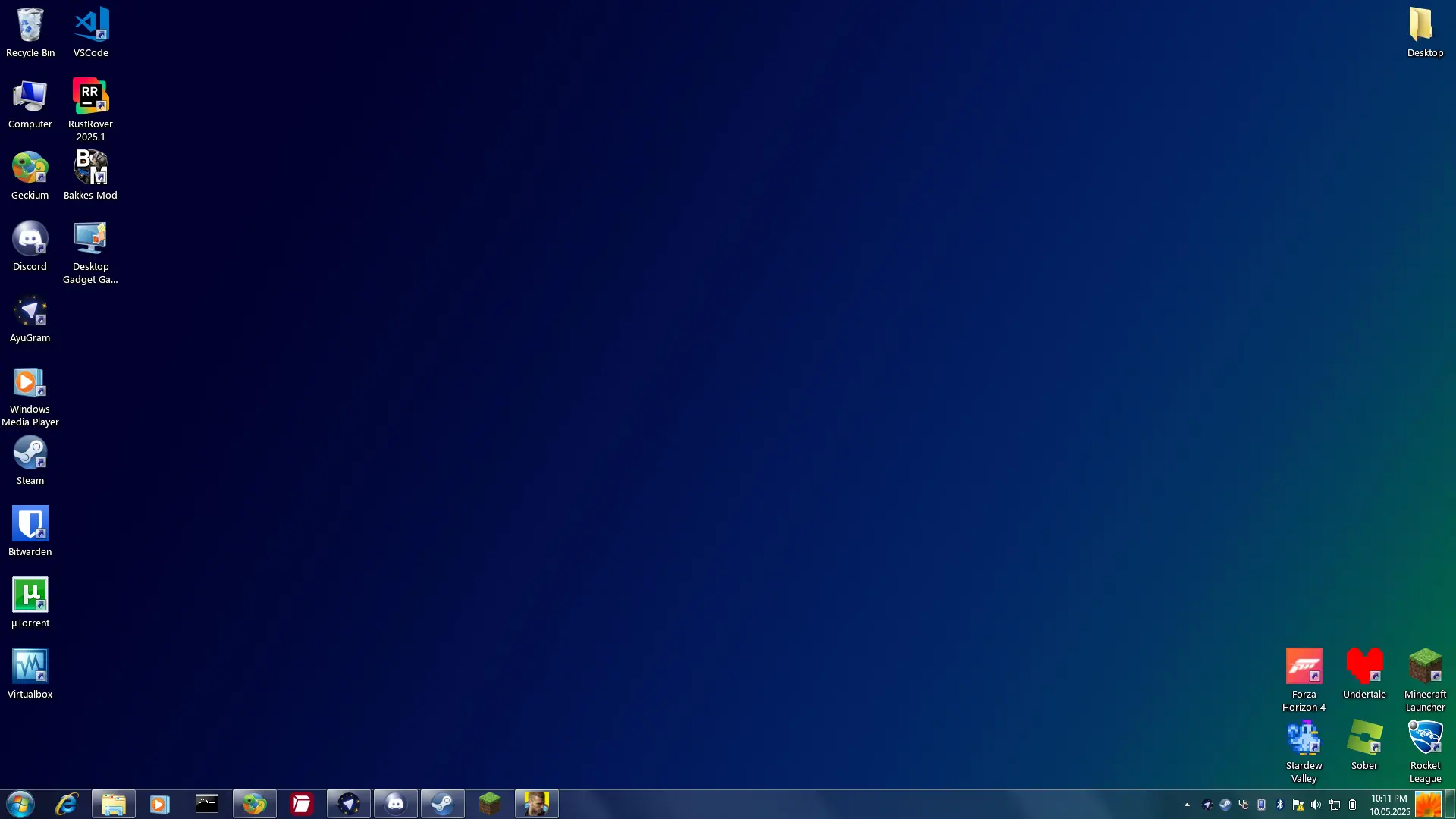
Task: Select the Minecraft Launcher desktop shortcut
Action: (1425, 680)
